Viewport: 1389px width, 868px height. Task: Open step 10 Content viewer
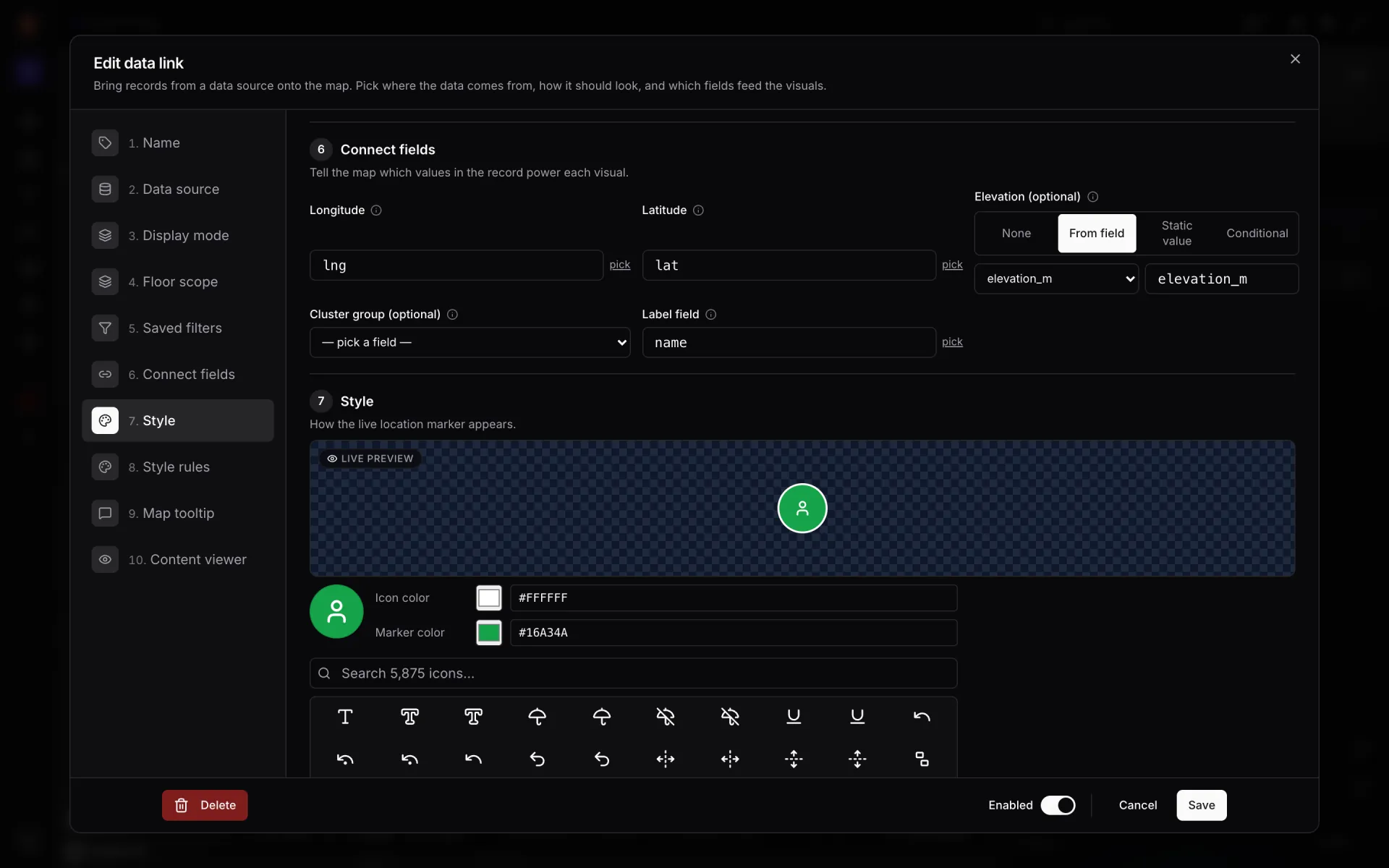(178, 560)
